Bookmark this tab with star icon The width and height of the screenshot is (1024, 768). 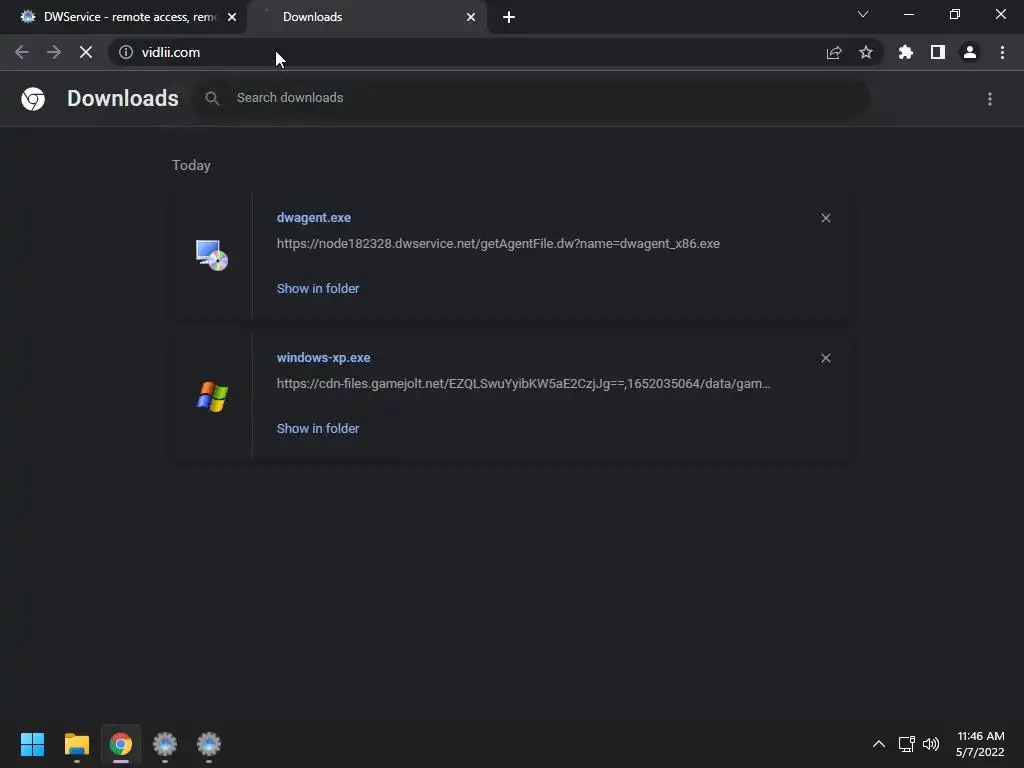pos(866,52)
